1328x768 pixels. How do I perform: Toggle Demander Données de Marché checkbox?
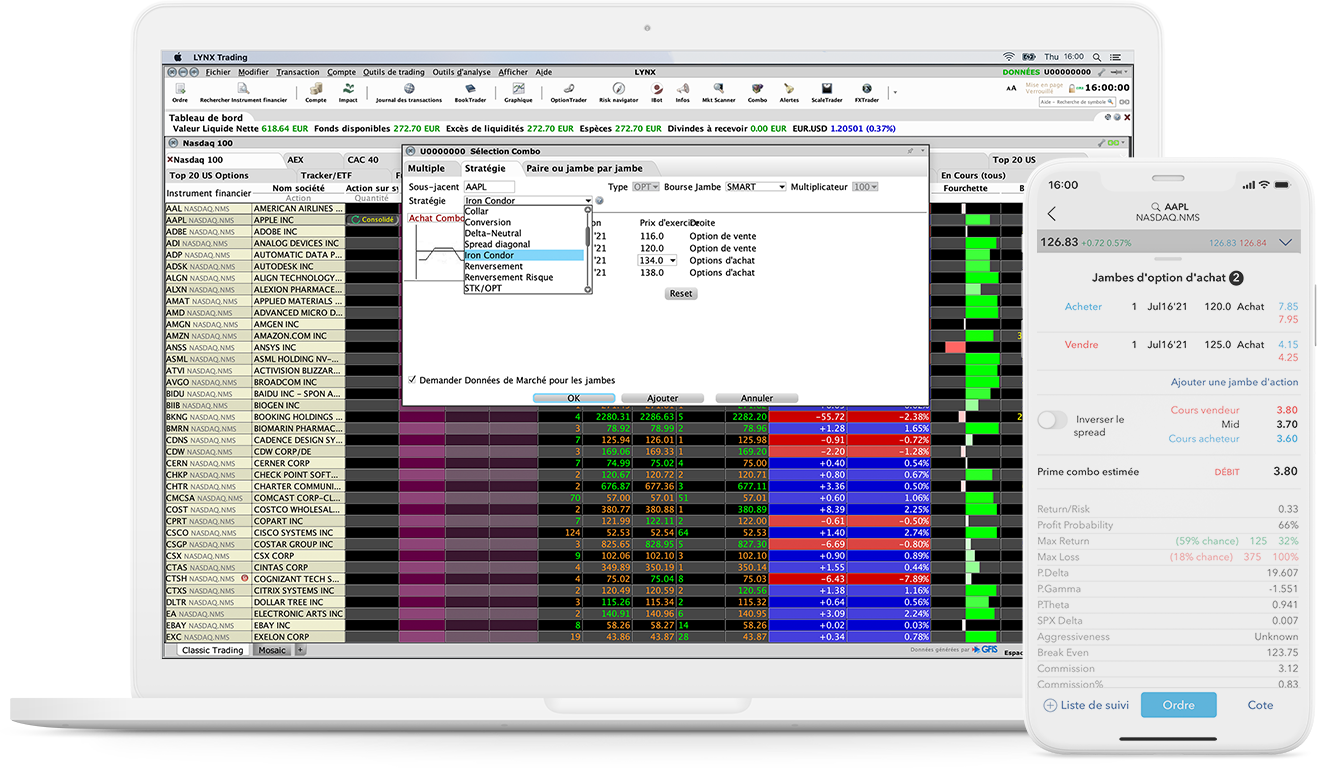[412, 380]
